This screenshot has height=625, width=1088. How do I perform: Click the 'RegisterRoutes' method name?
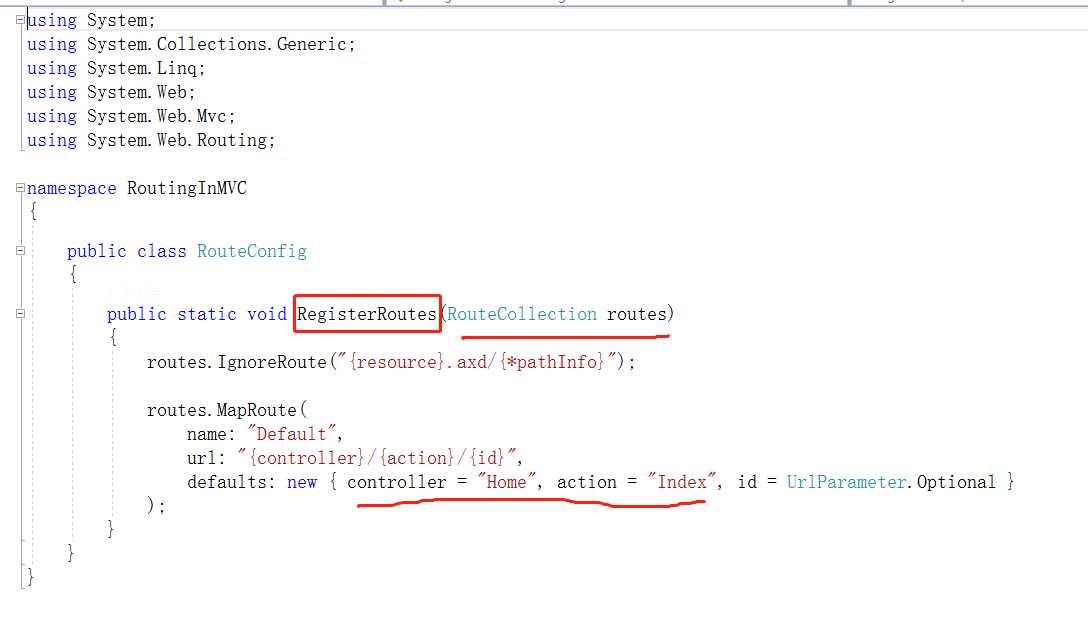click(367, 314)
